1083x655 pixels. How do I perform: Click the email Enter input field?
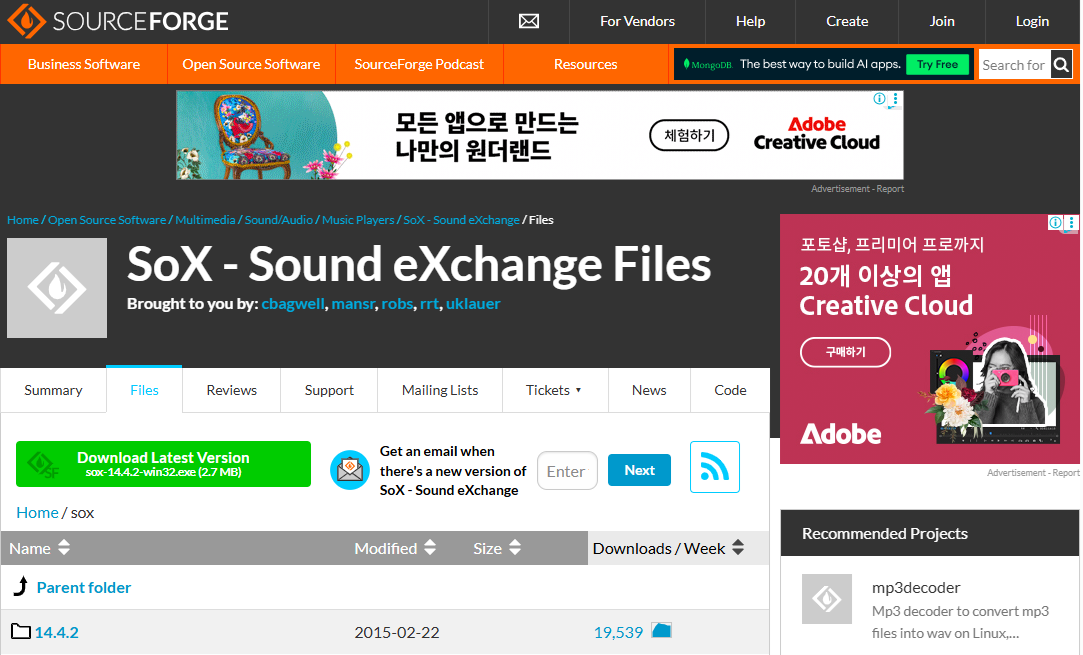click(567, 471)
